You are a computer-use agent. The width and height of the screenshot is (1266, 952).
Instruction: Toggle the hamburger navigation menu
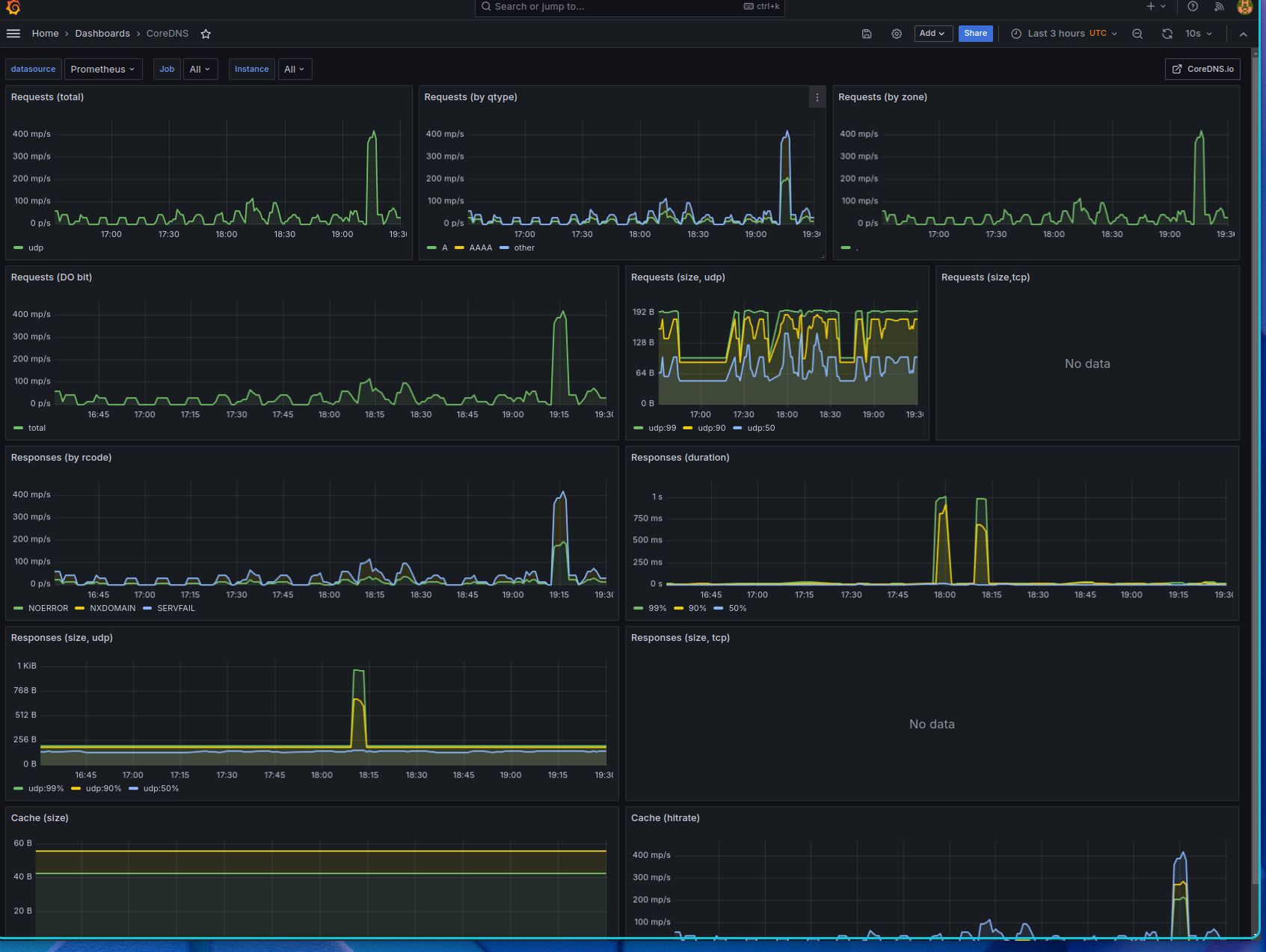(x=13, y=34)
